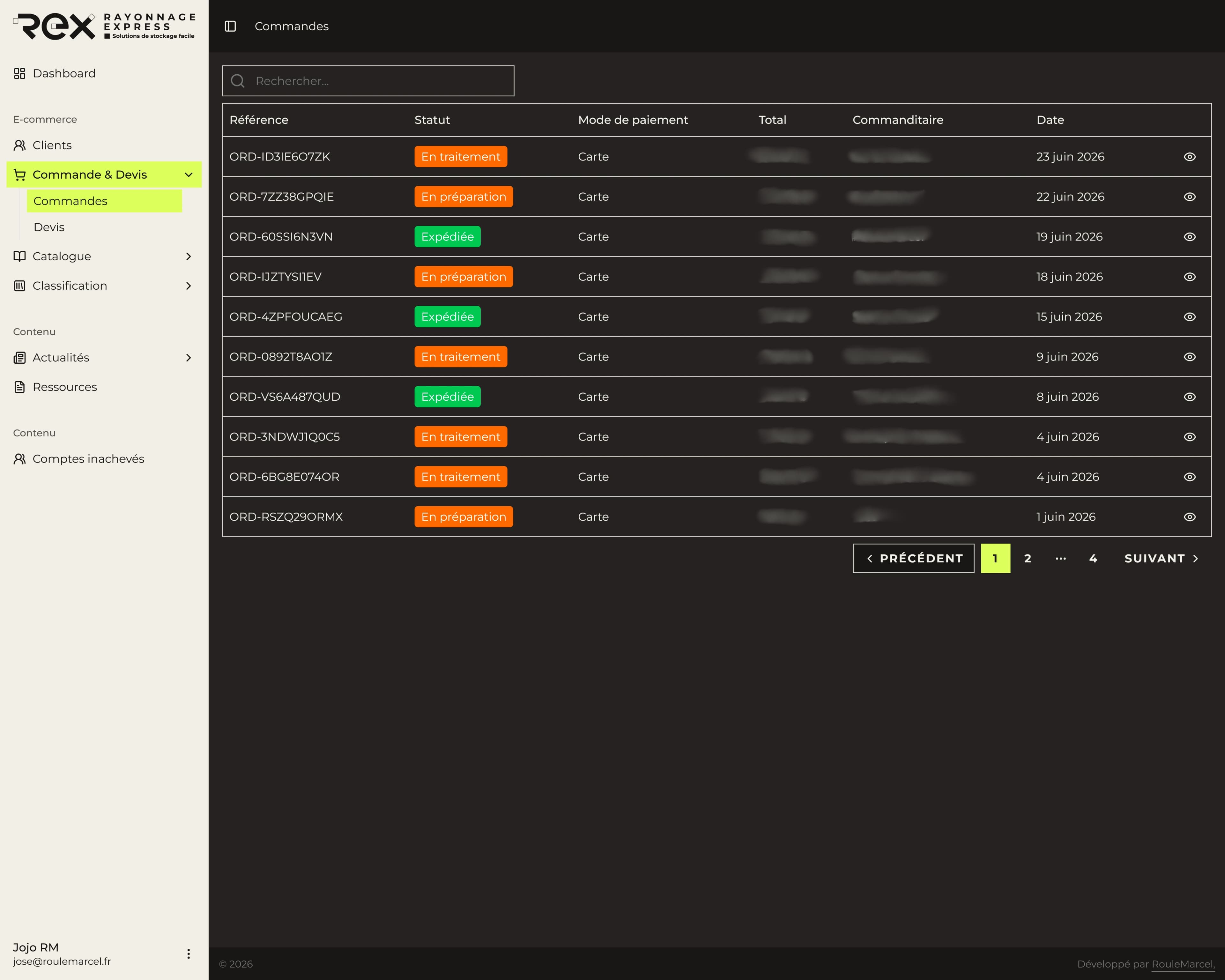This screenshot has height=980, width=1225.
Task: Collapse Commande & Devis chevron
Action: point(189,174)
